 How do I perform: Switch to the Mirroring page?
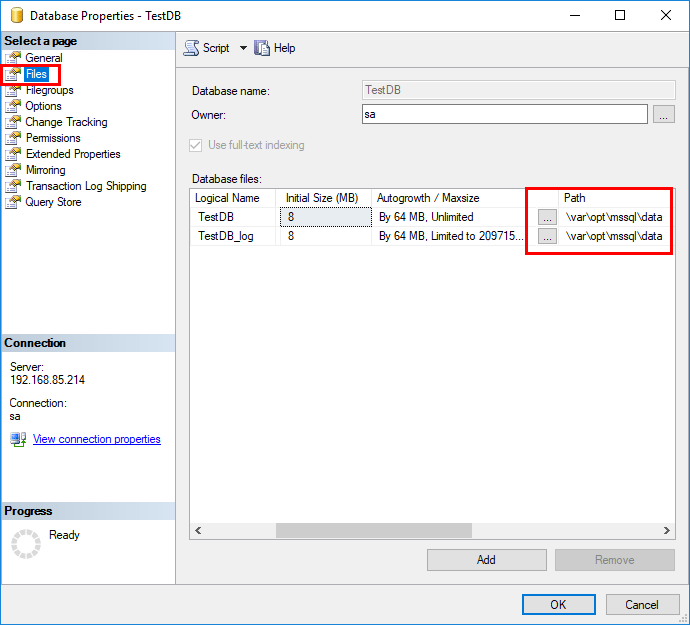click(x=46, y=170)
